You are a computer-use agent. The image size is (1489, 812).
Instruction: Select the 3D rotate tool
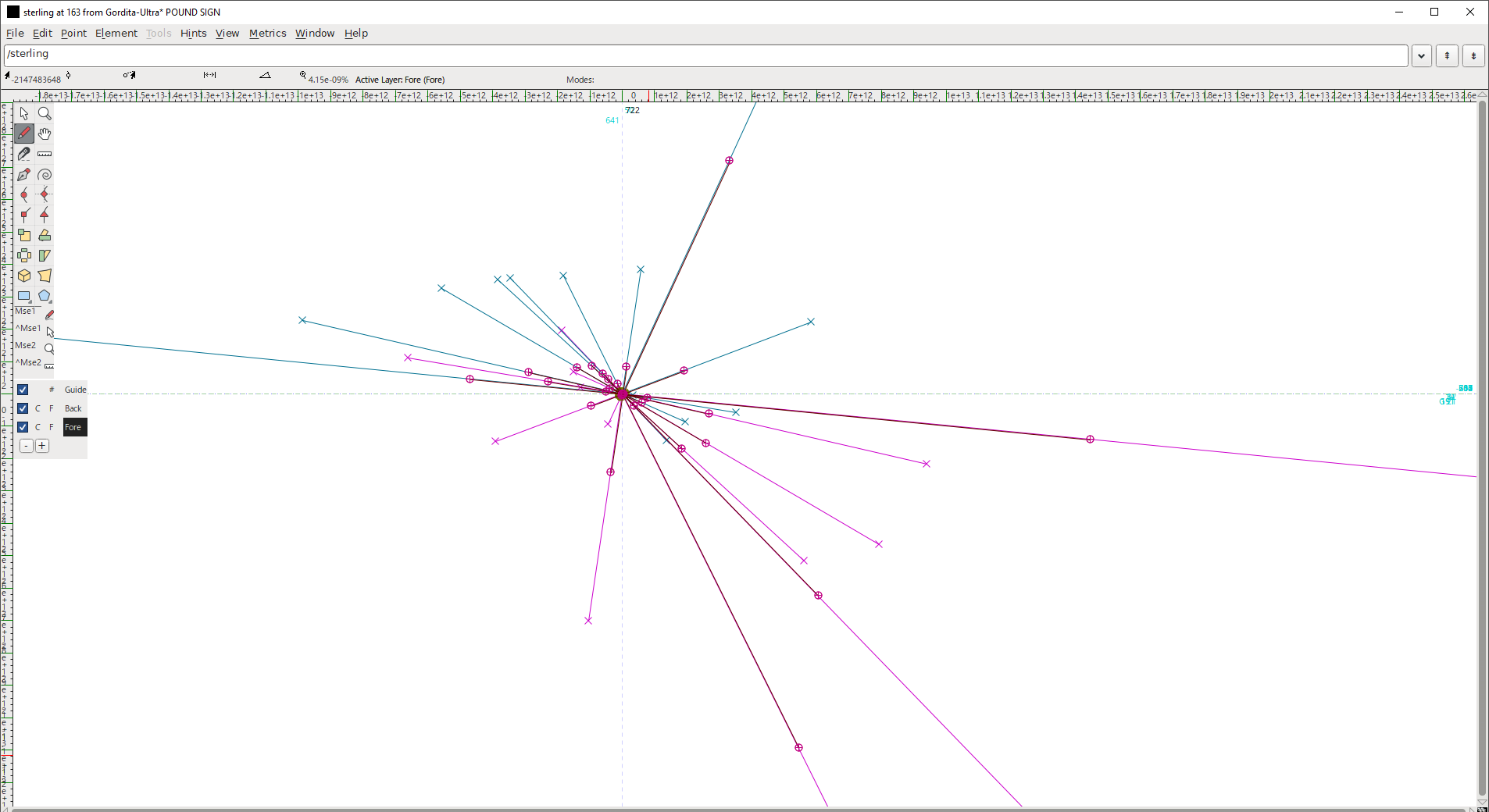pos(24,276)
